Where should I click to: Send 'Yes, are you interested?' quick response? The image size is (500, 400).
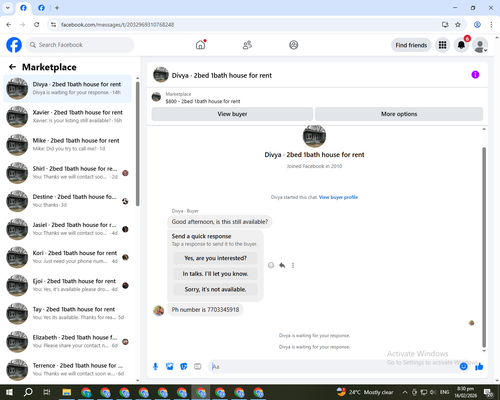215,258
